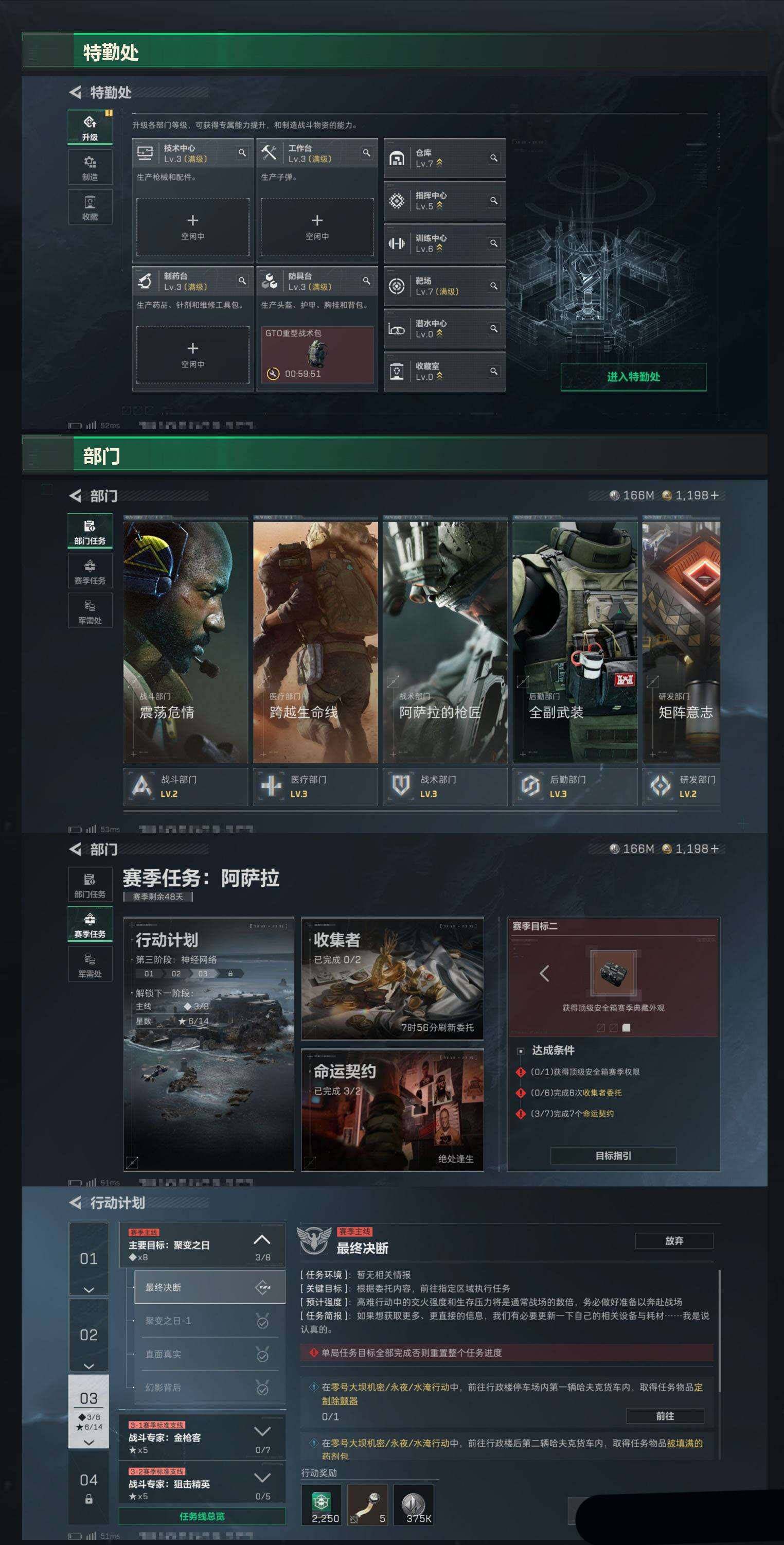Open 军需处 tab in department card screen
The height and width of the screenshot is (1545, 784).
tap(90, 610)
